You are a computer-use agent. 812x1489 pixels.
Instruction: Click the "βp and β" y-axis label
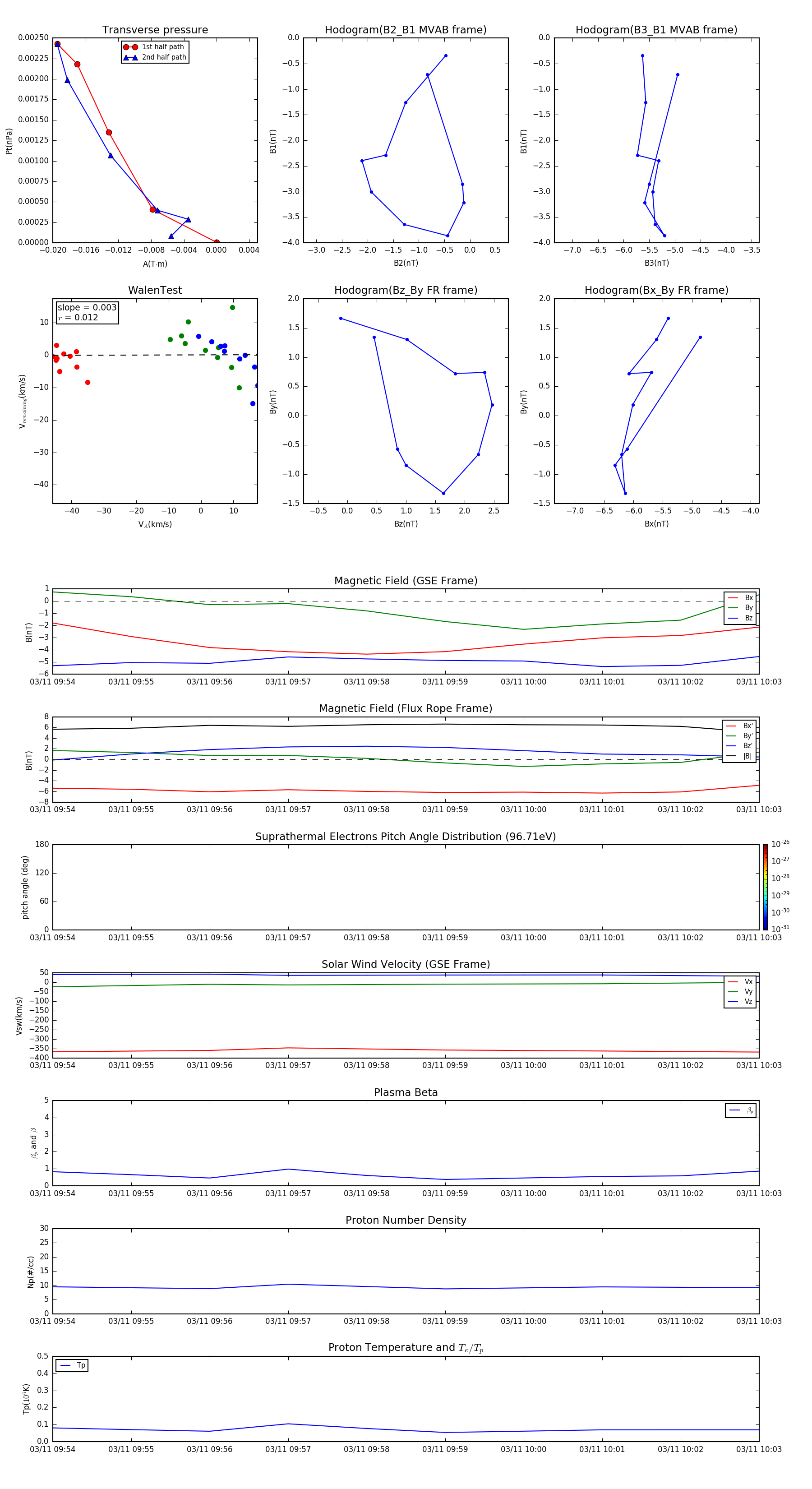click(33, 1143)
